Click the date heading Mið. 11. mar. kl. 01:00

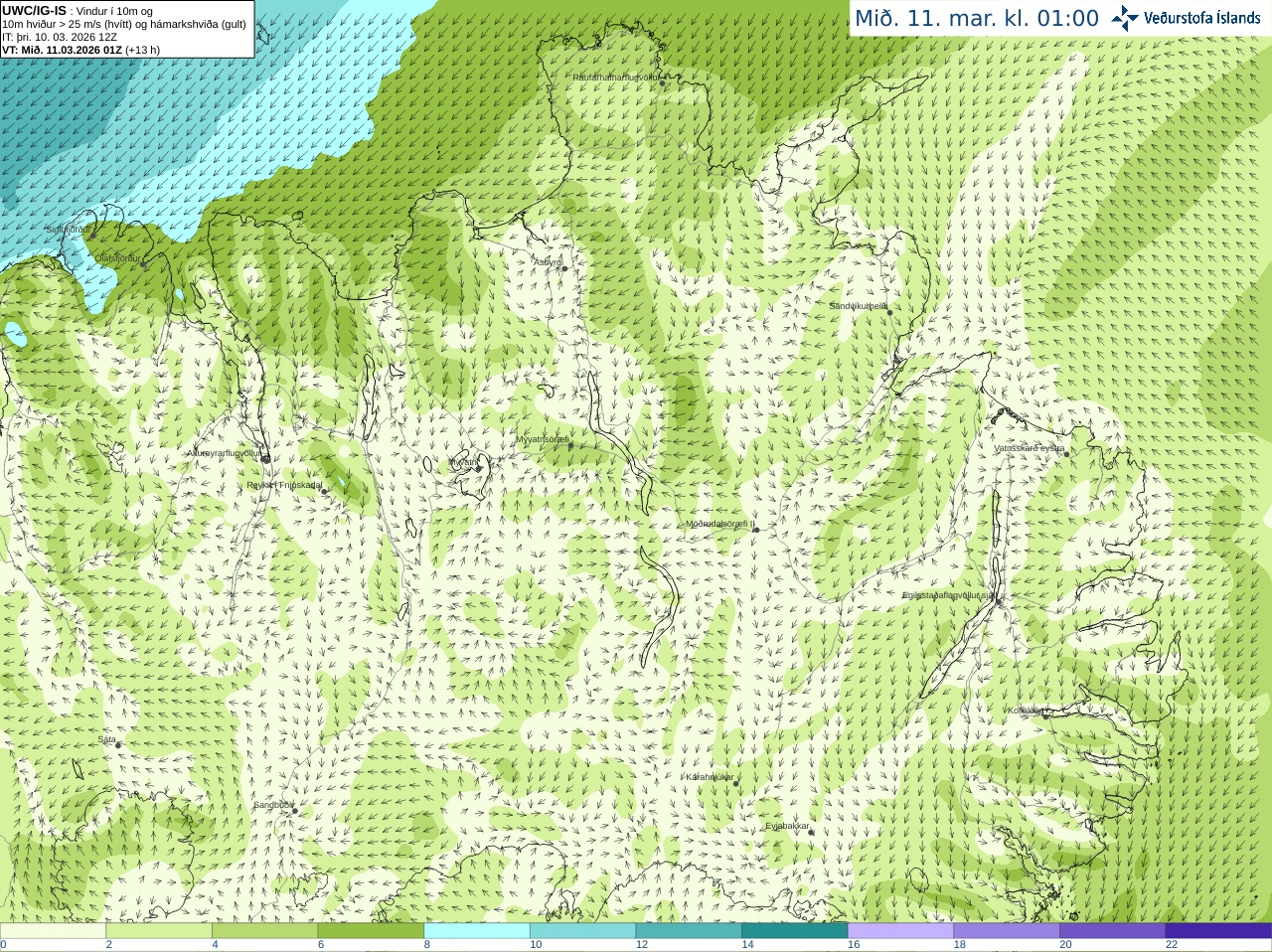tap(977, 19)
